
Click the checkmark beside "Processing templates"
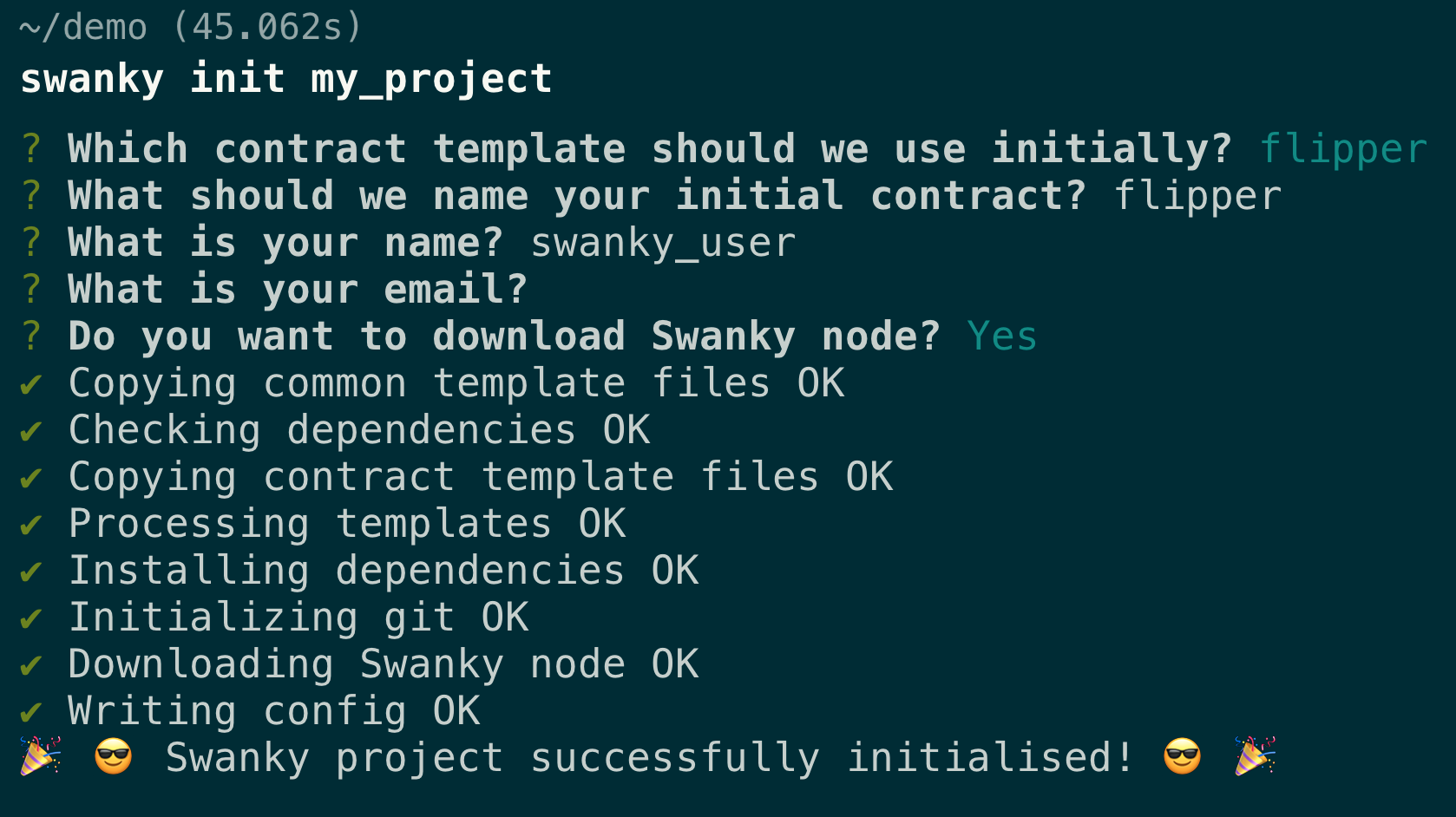pyautogui.click(x=31, y=525)
